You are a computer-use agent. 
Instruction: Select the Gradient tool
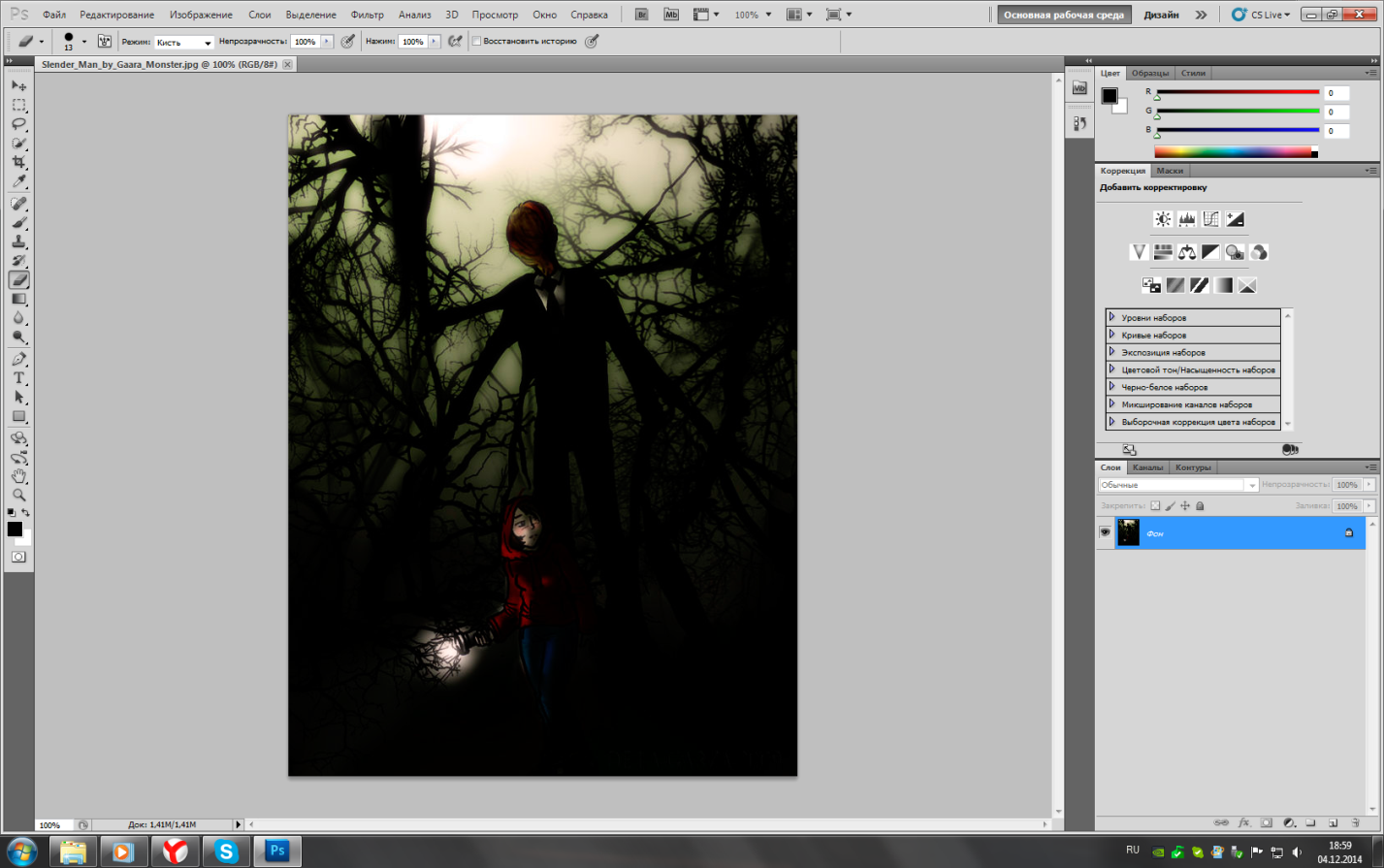[18, 300]
